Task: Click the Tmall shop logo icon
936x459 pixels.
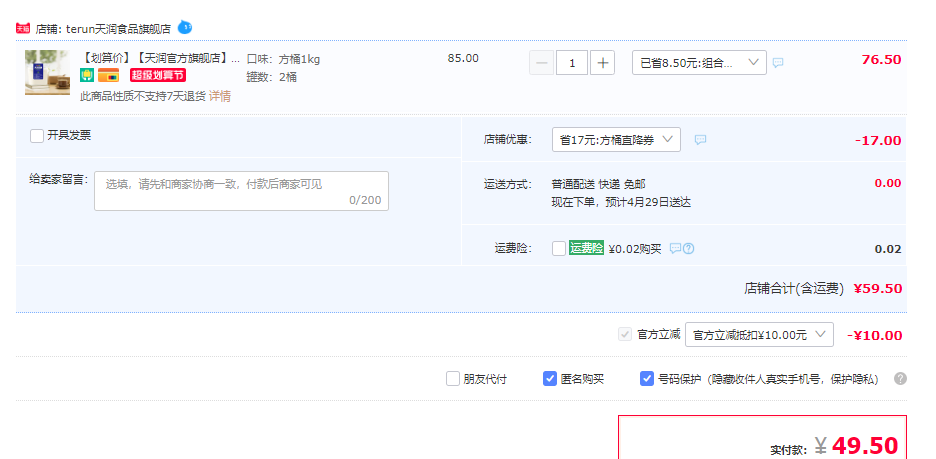Action: click(x=23, y=28)
